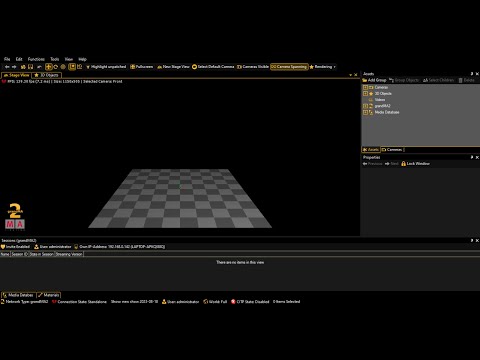Open the Functions menu
The height and width of the screenshot is (360, 480).
(x=36, y=59)
